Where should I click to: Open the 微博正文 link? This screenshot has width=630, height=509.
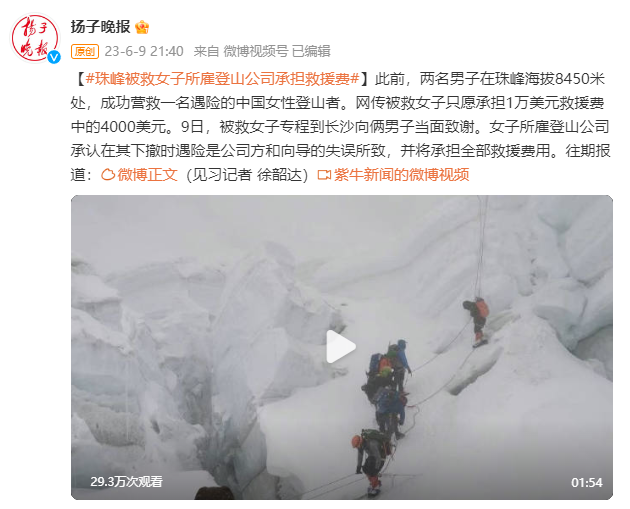coord(147,175)
